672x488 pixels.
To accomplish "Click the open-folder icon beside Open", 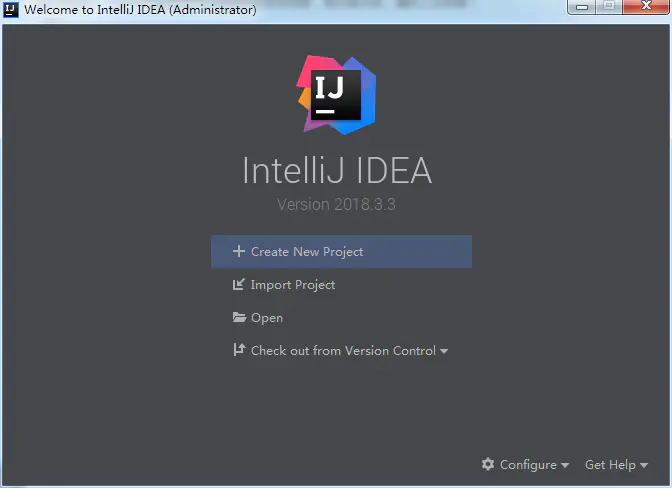I will coord(239,317).
